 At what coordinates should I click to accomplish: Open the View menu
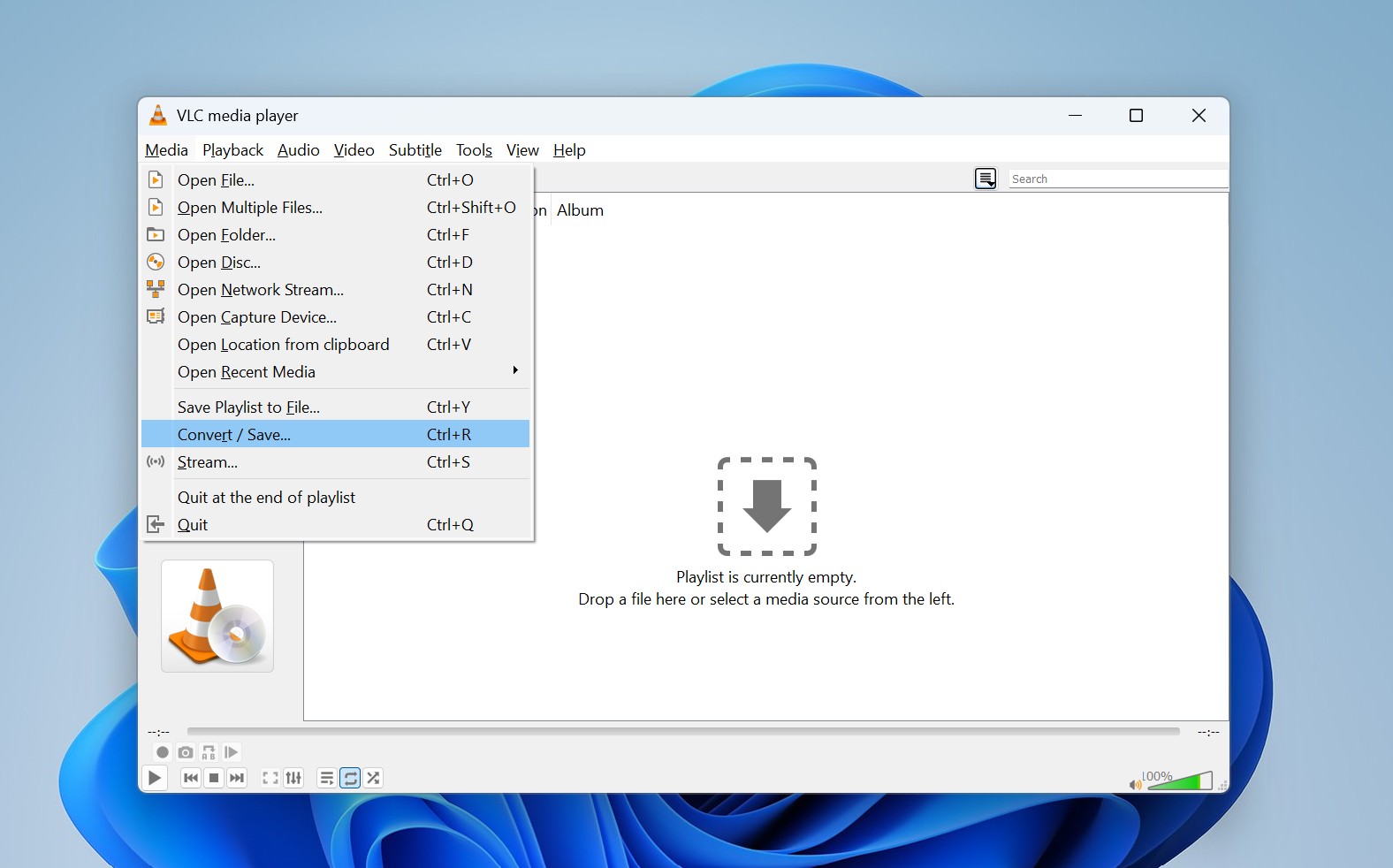tap(522, 150)
